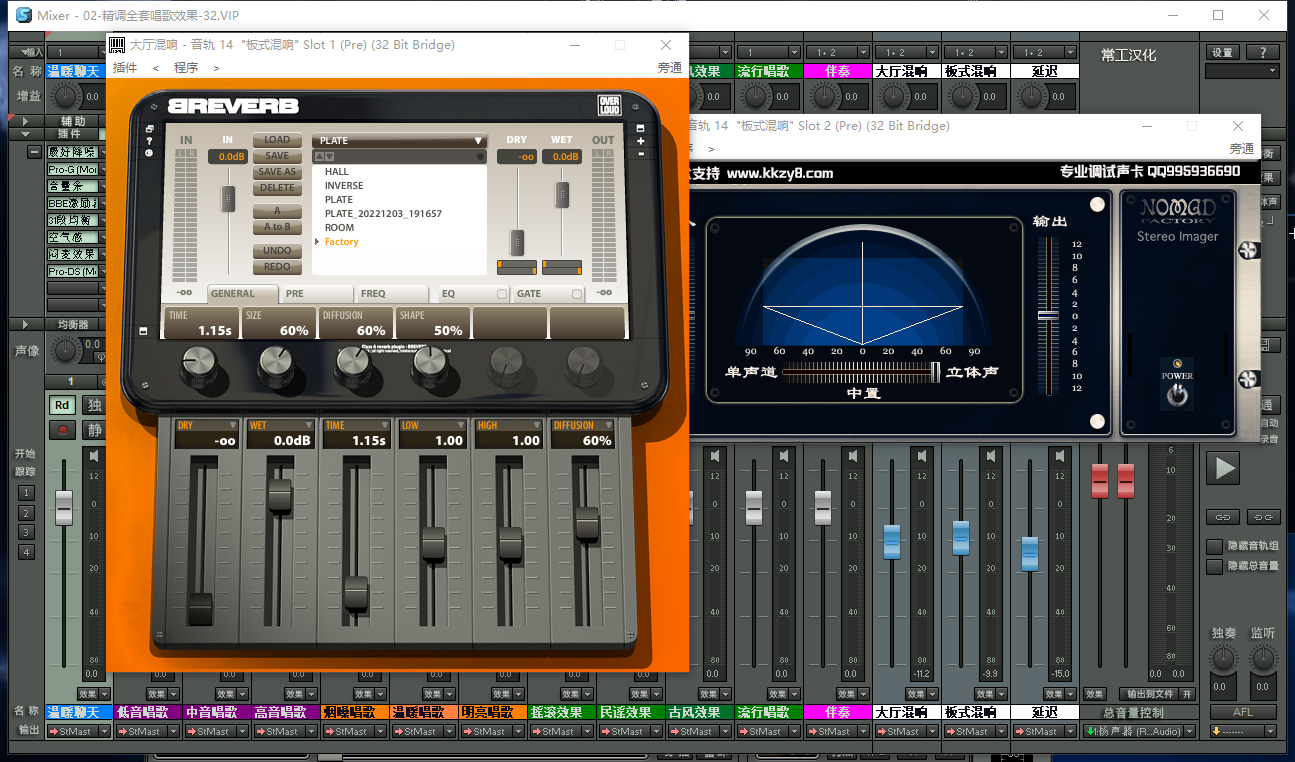Image resolution: width=1295 pixels, height=762 pixels.
Task: Toggle the 静 mute button
Action: [x=93, y=431]
